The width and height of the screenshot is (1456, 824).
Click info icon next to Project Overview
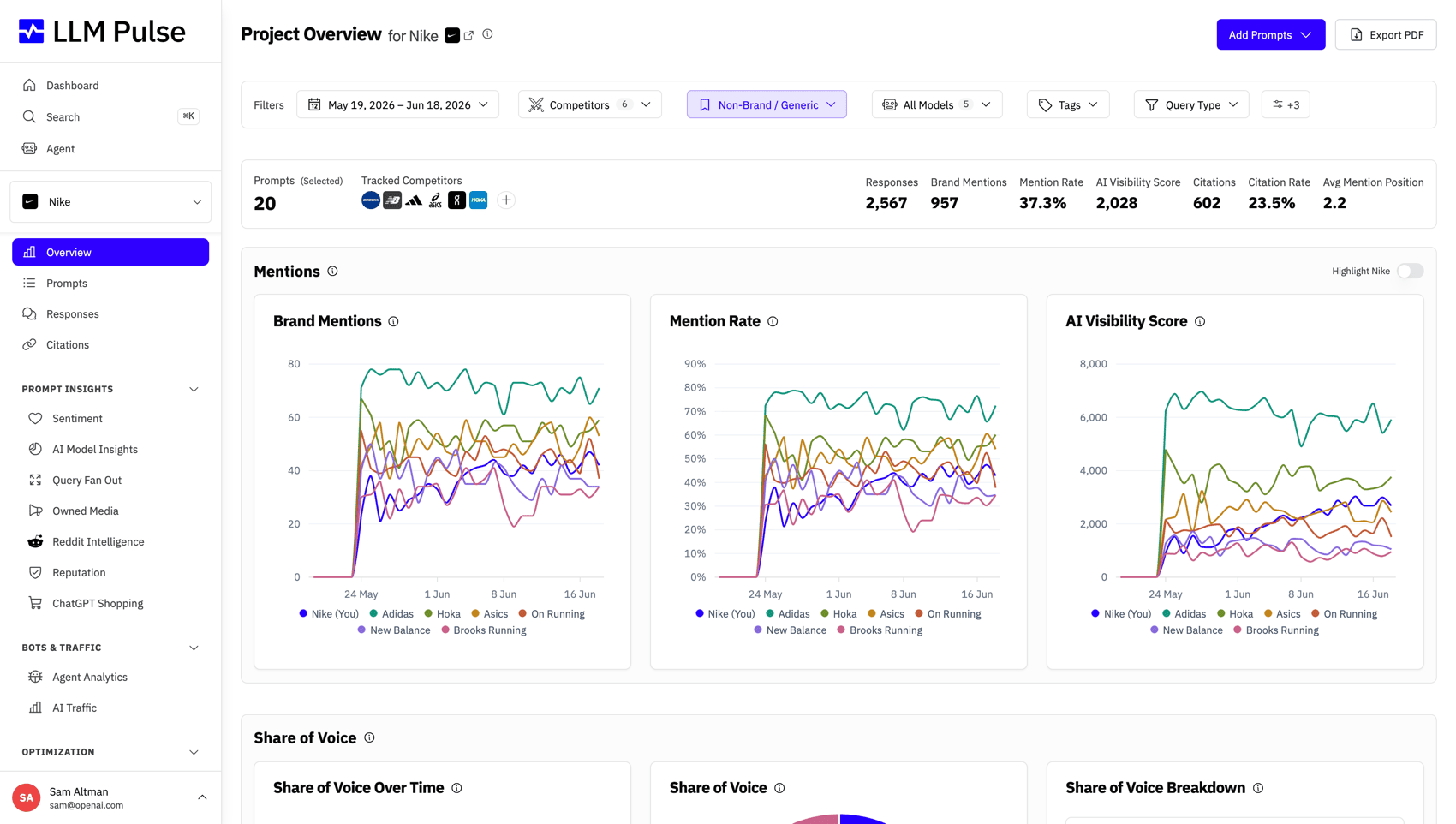(x=487, y=34)
